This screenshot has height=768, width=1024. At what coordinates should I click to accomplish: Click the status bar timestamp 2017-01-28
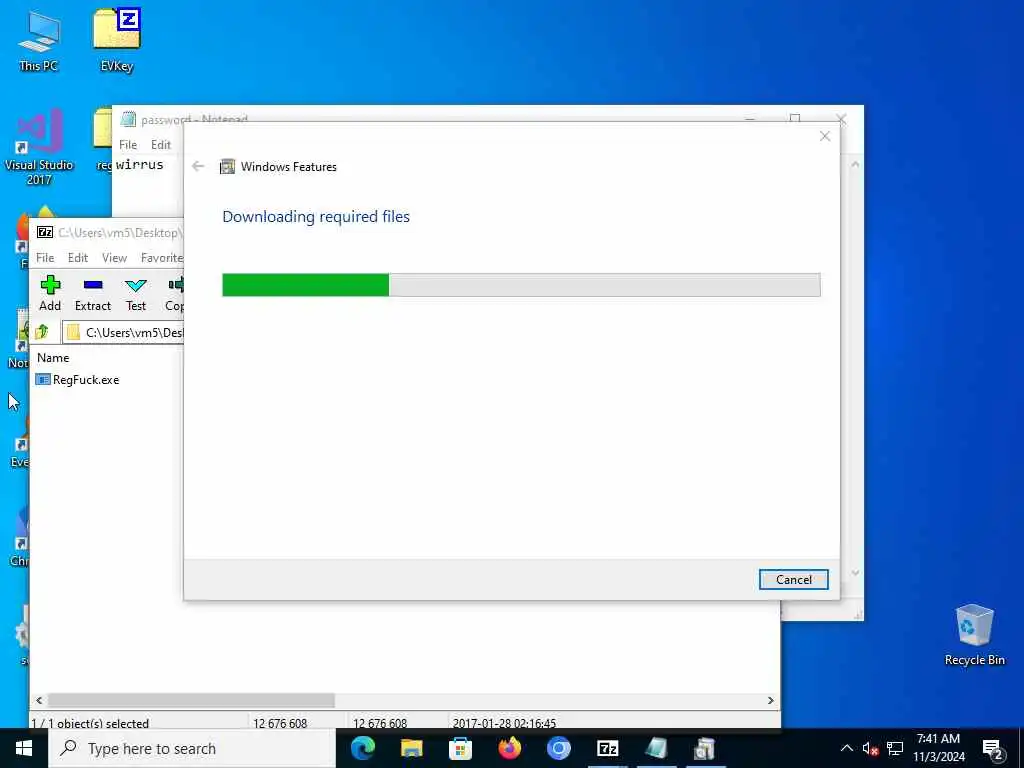click(504, 723)
